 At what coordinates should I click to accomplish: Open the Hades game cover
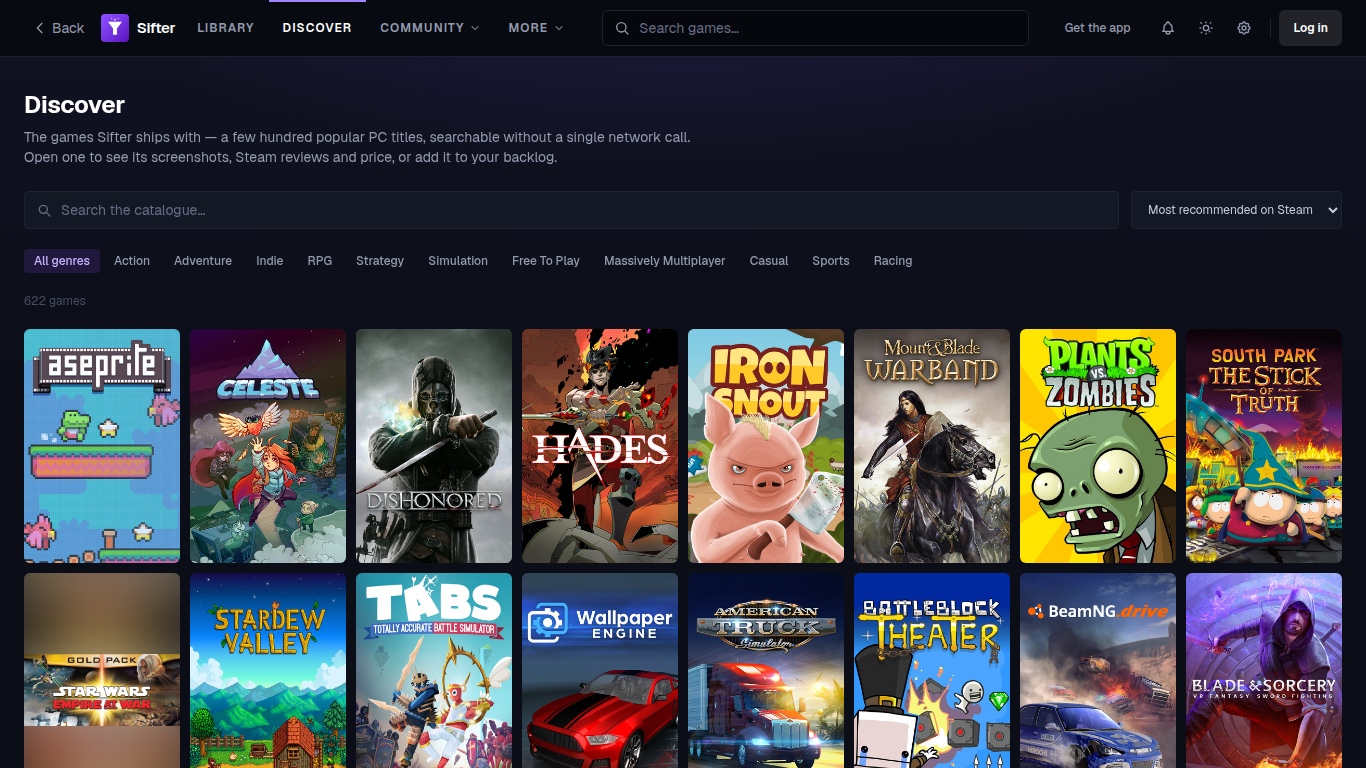pos(600,446)
